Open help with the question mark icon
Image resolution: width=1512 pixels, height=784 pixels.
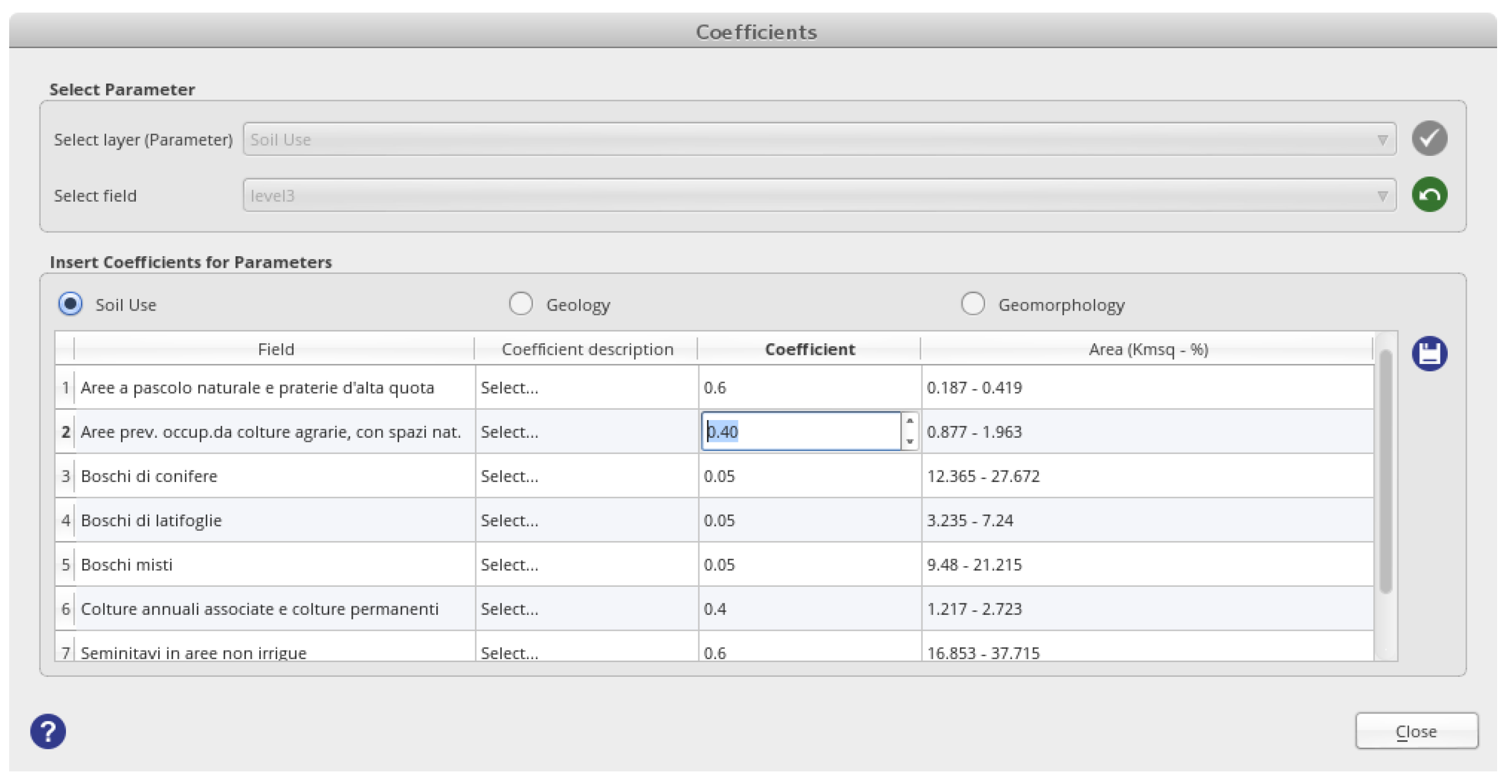pos(48,732)
